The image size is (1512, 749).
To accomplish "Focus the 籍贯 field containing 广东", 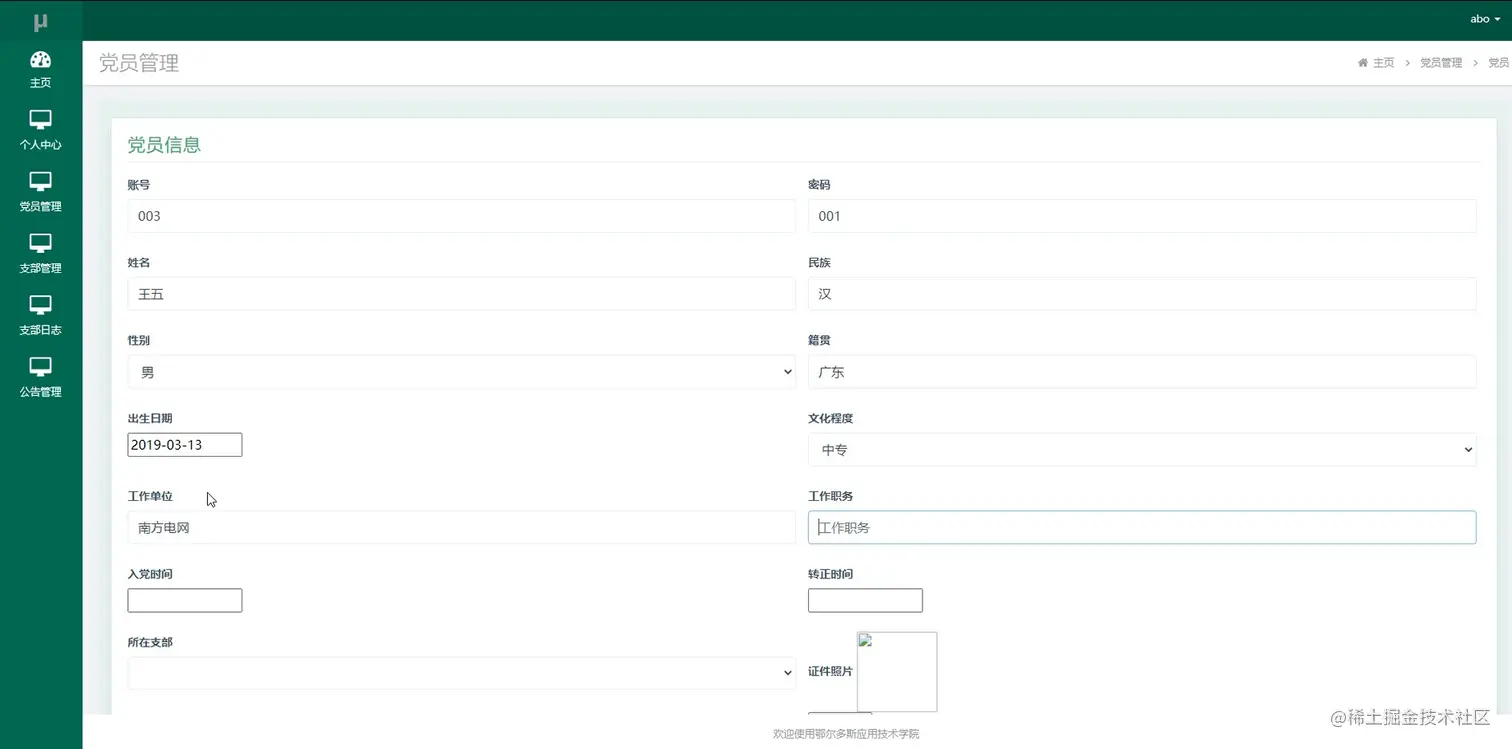I will point(1142,372).
